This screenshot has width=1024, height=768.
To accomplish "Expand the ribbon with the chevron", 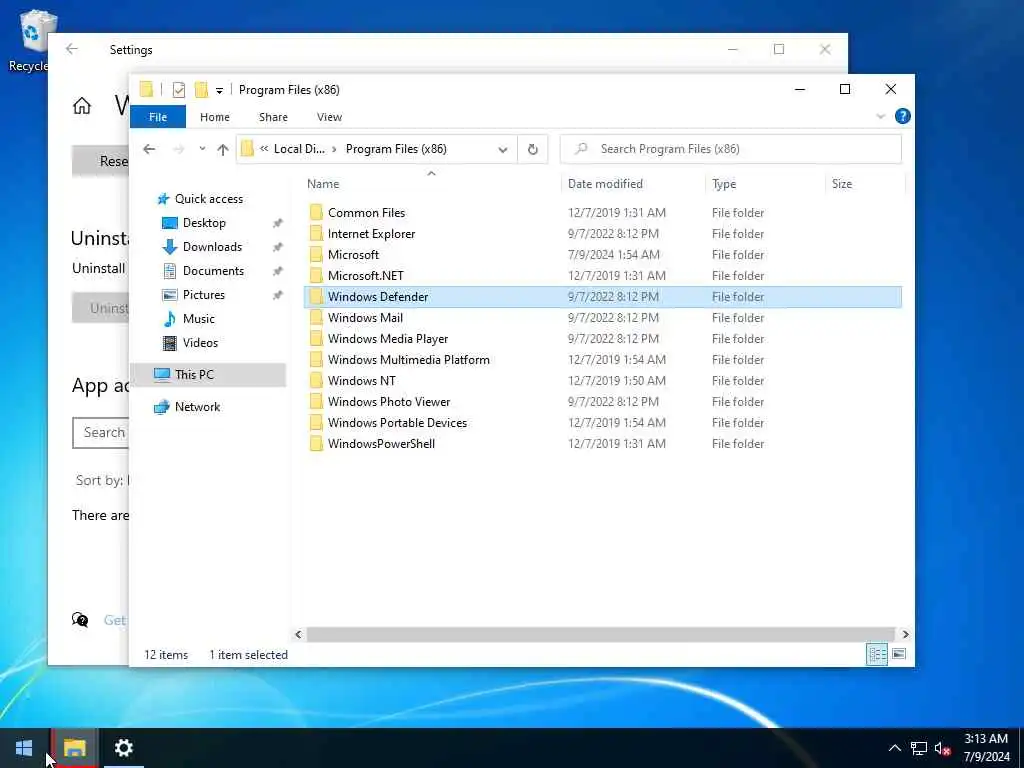I will [x=880, y=116].
